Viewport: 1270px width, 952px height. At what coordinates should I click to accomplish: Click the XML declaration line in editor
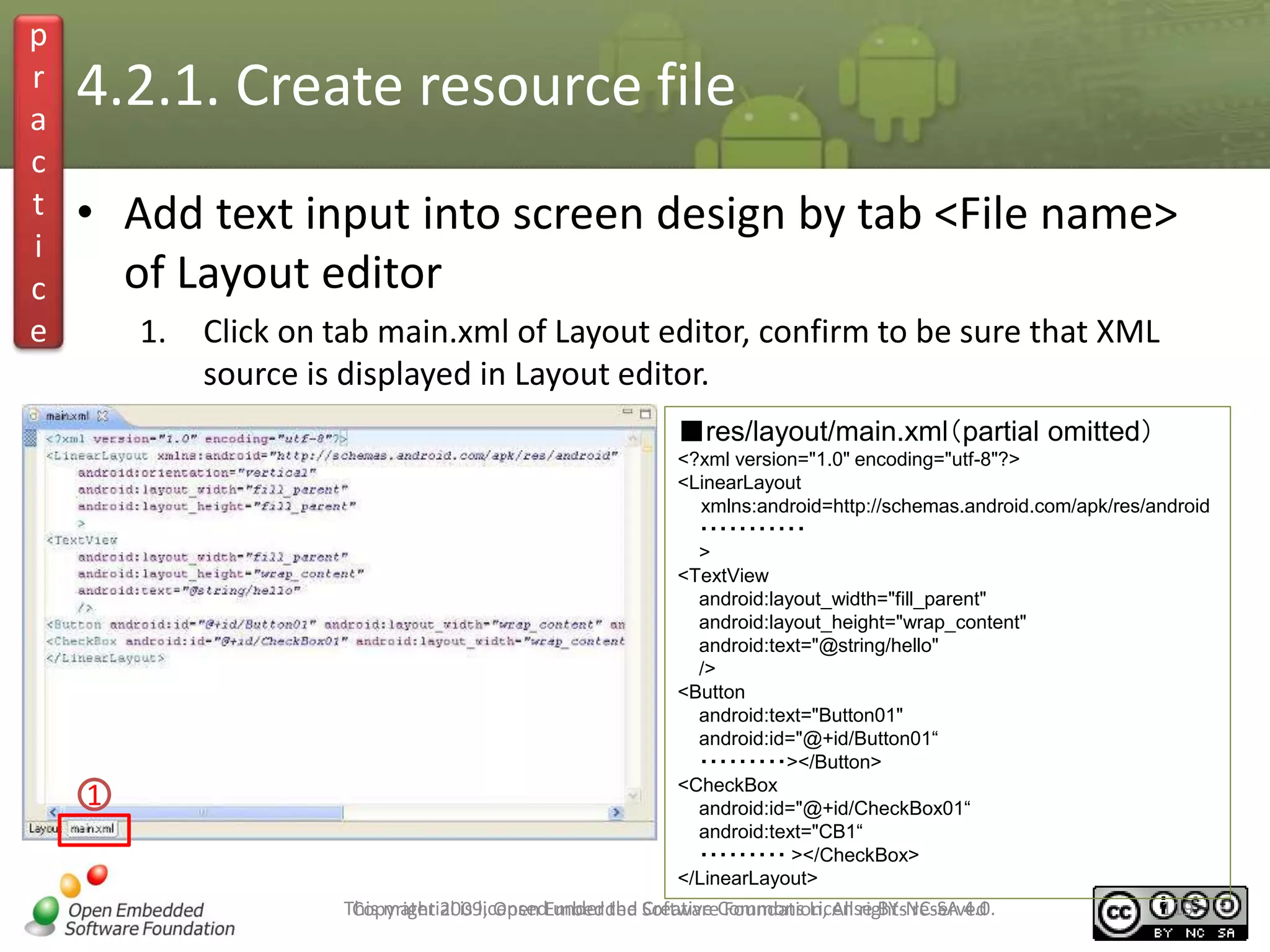coord(197,439)
